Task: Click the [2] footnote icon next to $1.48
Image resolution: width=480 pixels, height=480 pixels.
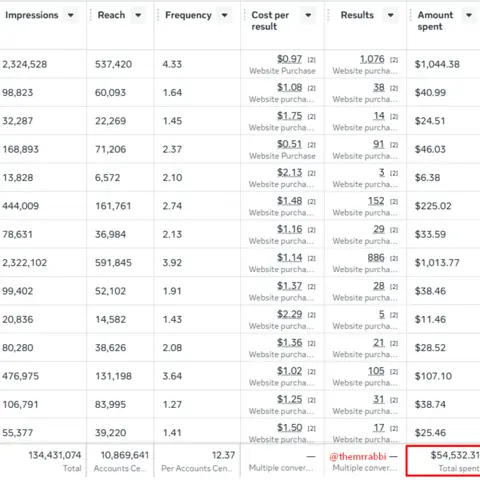Action: click(x=311, y=202)
